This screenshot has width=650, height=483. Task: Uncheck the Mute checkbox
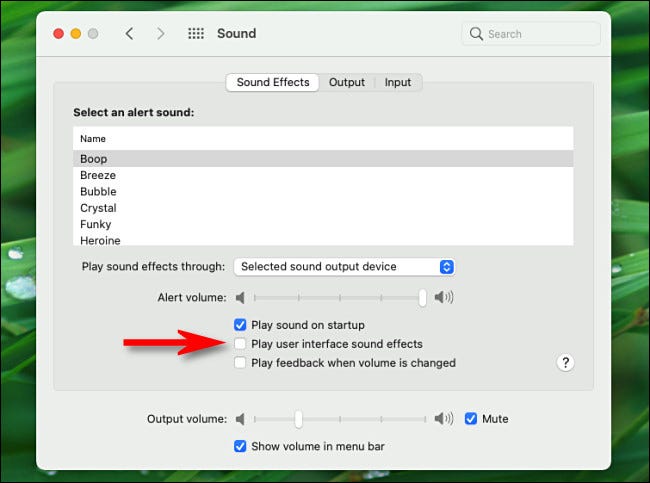coord(471,419)
